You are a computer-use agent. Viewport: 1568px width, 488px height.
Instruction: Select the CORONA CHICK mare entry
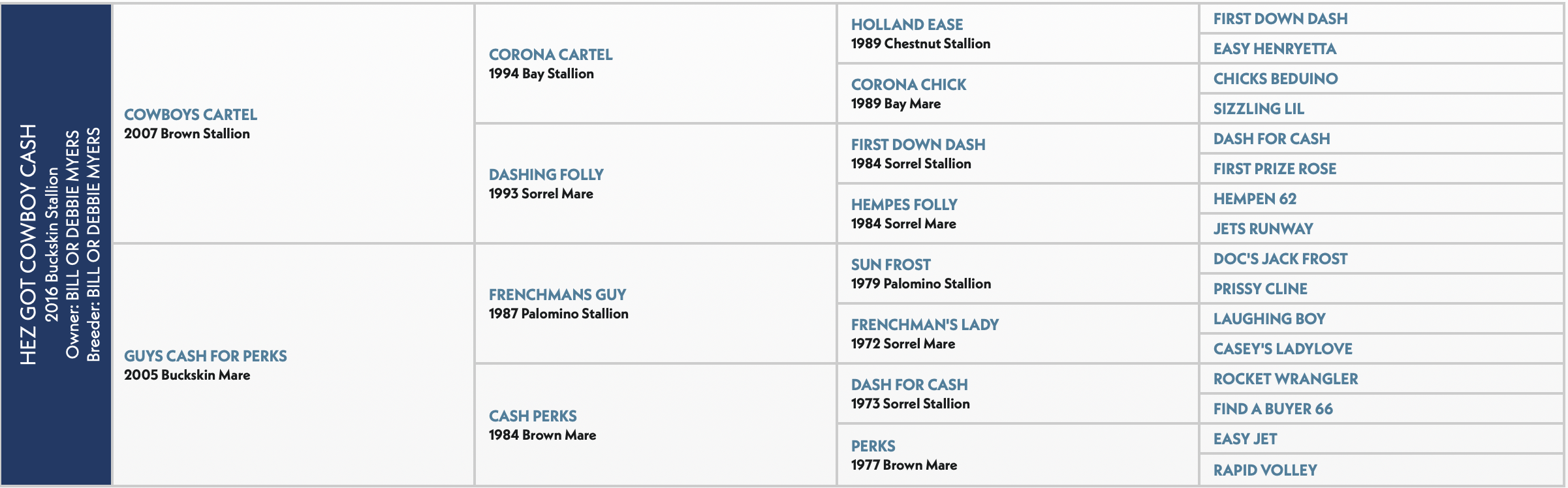click(x=909, y=85)
